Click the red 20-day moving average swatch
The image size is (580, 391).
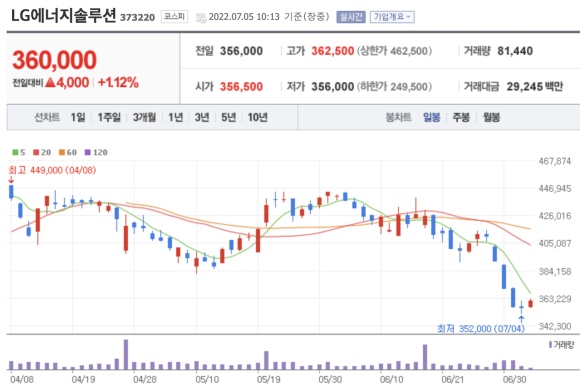pos(36,152)
